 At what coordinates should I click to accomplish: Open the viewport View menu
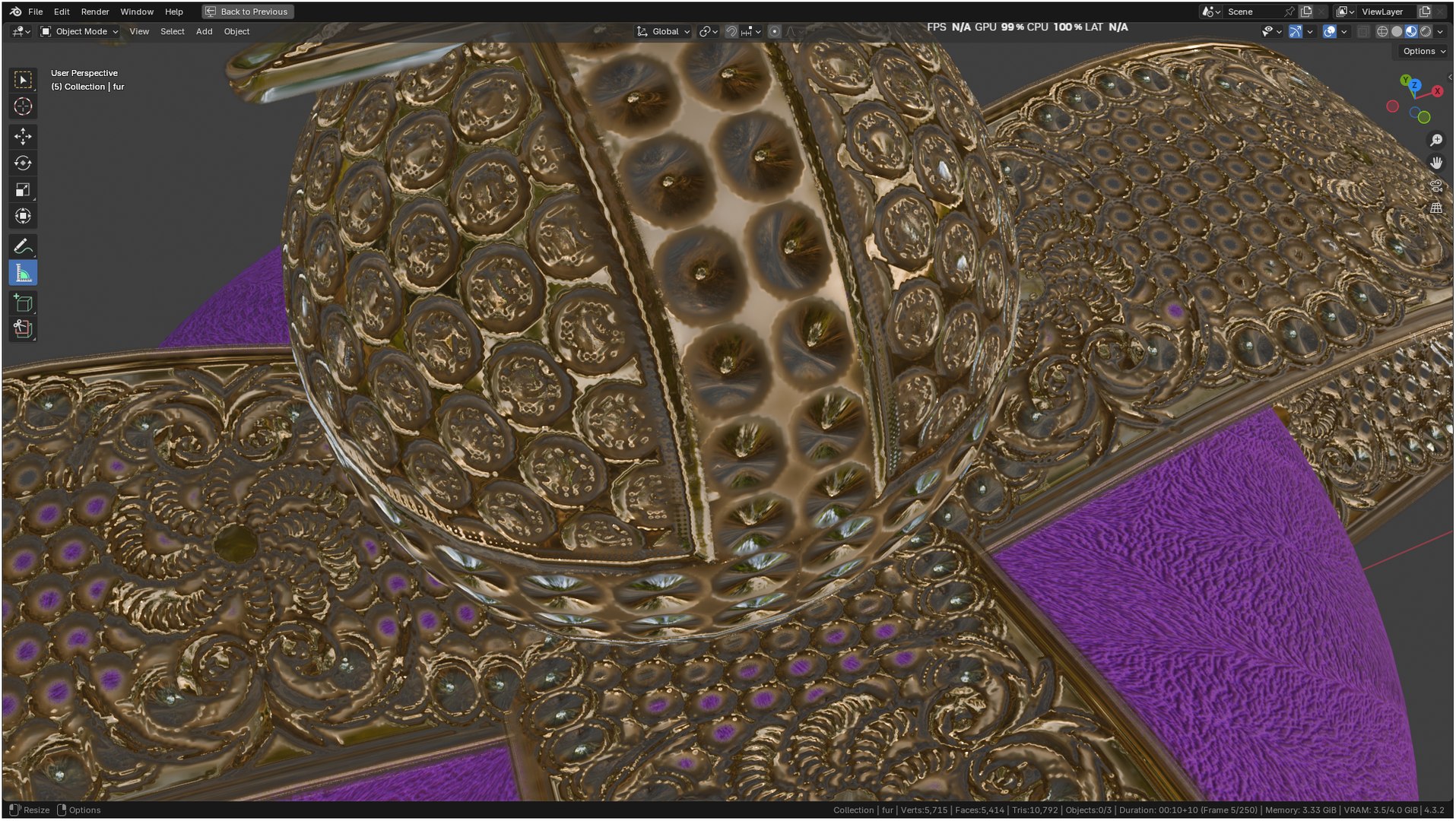(x=139, y=31)
